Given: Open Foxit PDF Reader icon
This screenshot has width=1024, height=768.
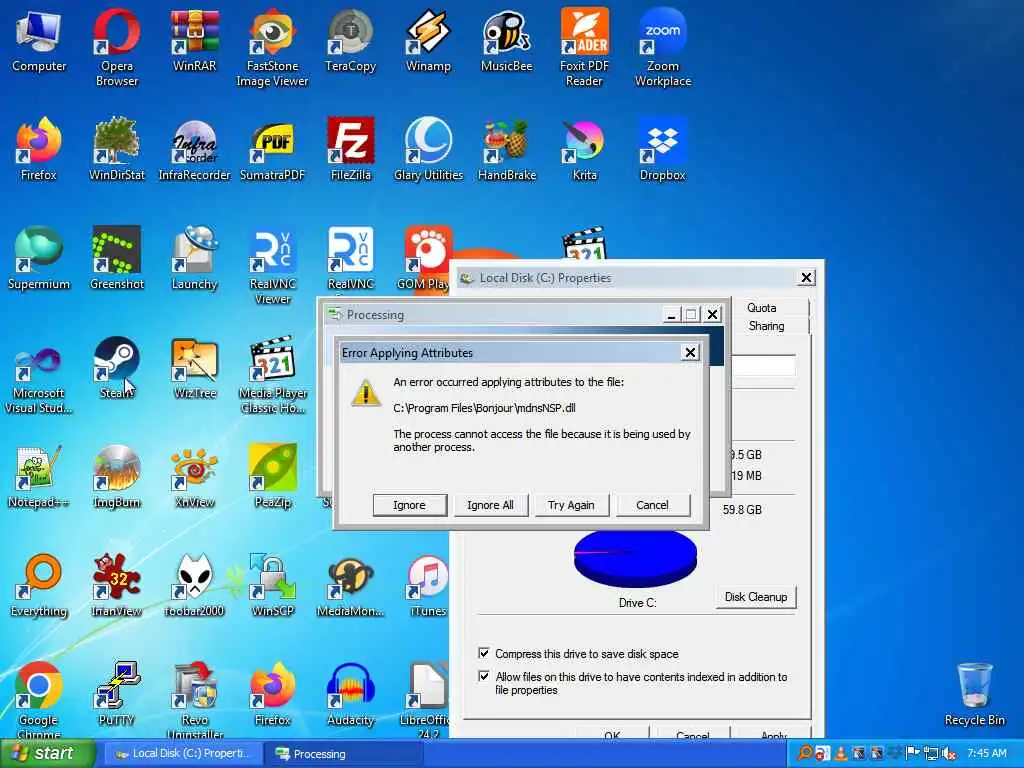Looking at the screenshot, I should coord(584,47).
